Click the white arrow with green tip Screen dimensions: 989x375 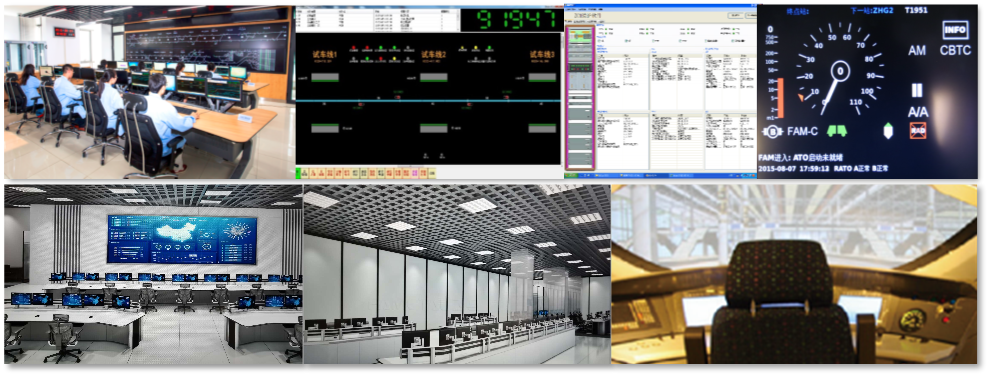889,130
